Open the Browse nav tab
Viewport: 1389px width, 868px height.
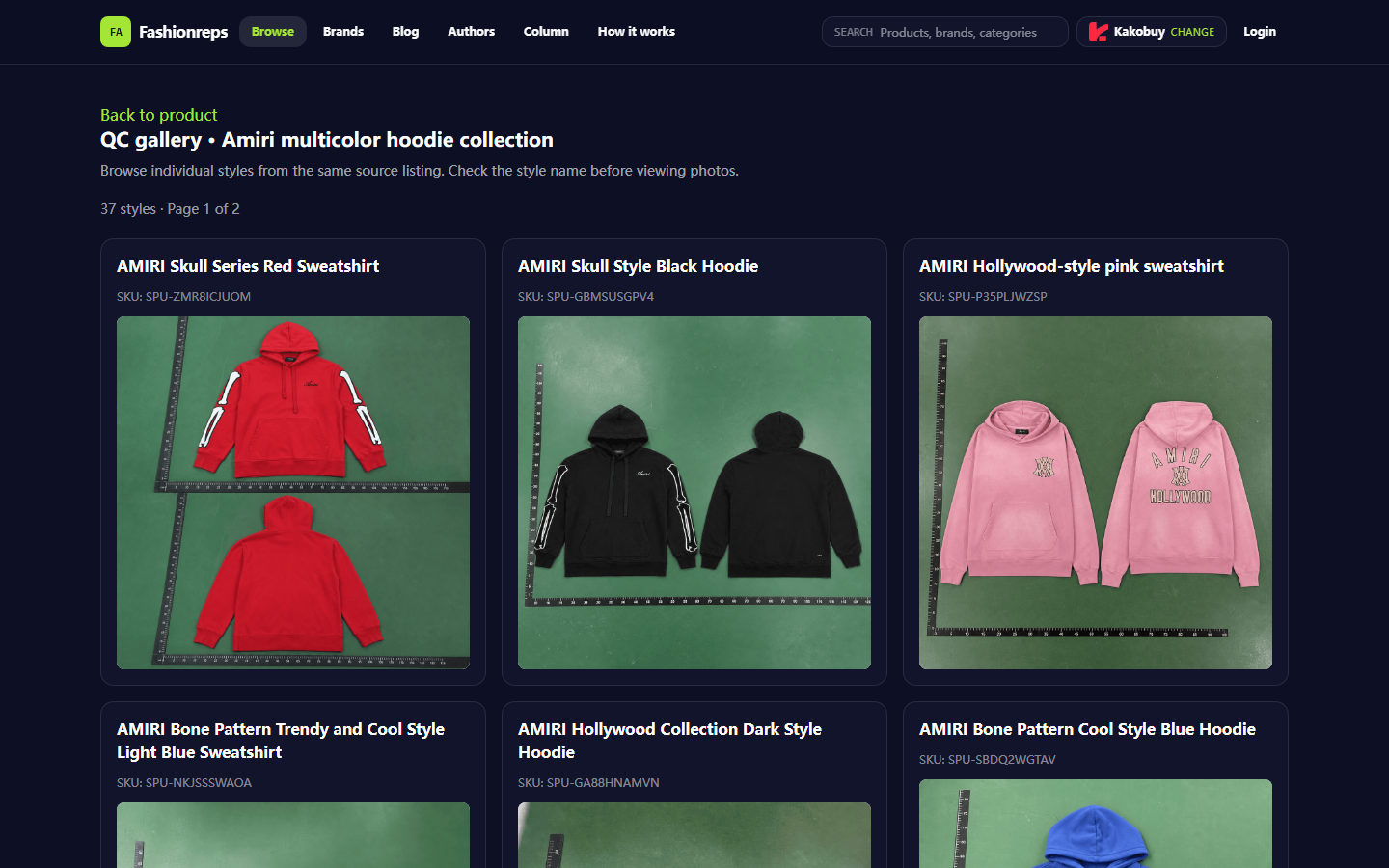click(x=273, y=32)
